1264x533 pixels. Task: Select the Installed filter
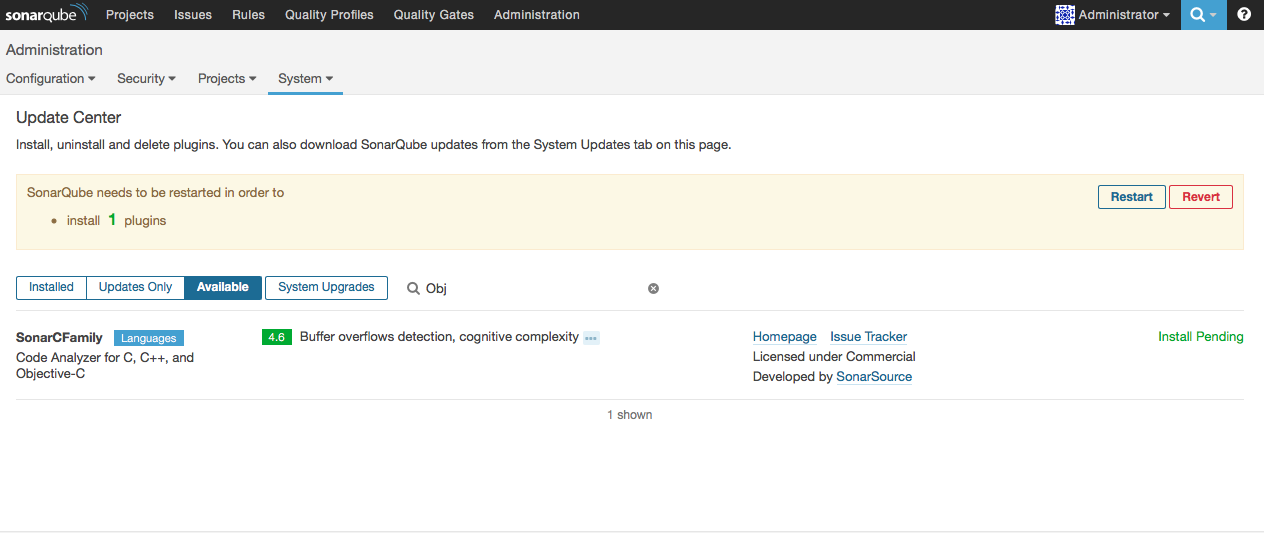(x=52, y=287)
